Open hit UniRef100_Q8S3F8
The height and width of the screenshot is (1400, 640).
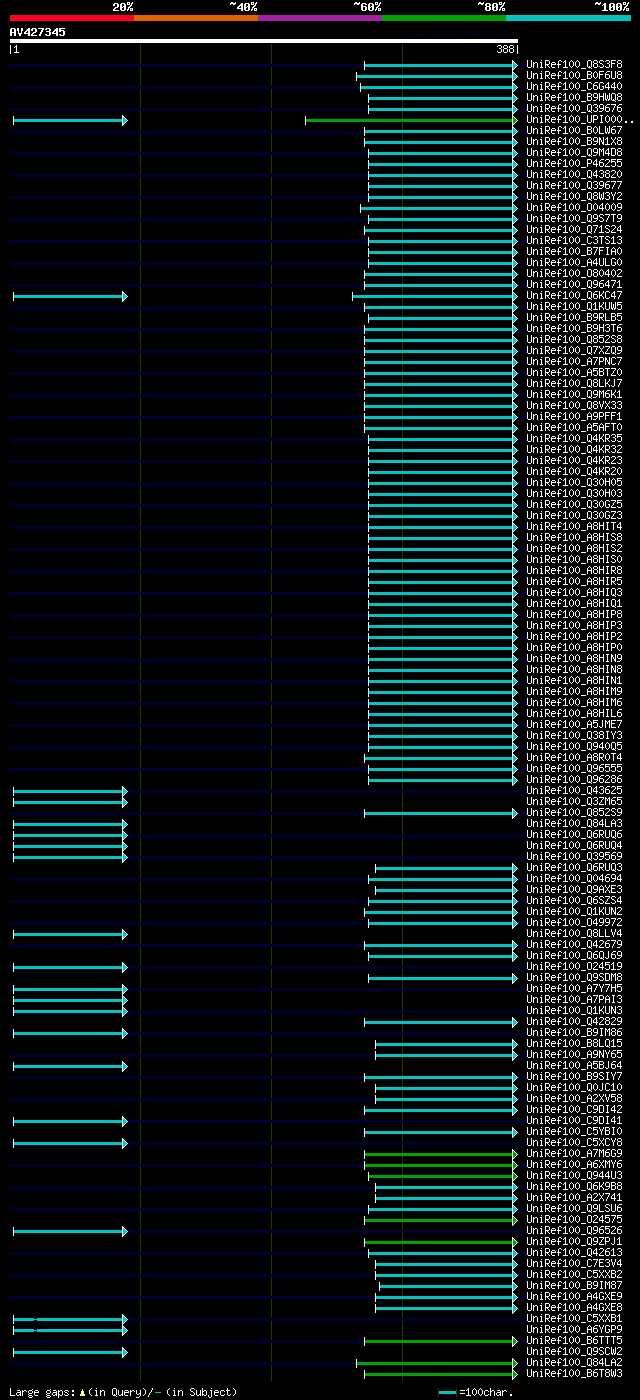coord(574,64)
